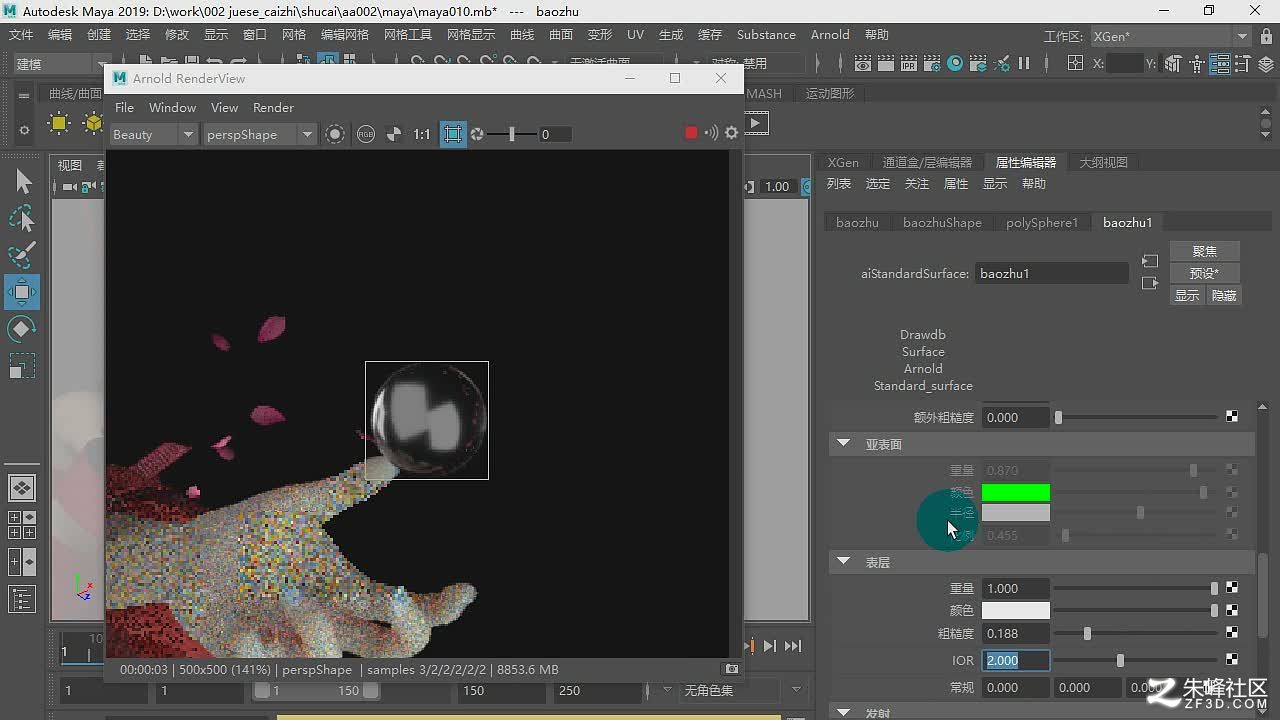The image size is (1280, 720).
Task: Switch to single-pane viewport layout
Action: pos(22,488)
